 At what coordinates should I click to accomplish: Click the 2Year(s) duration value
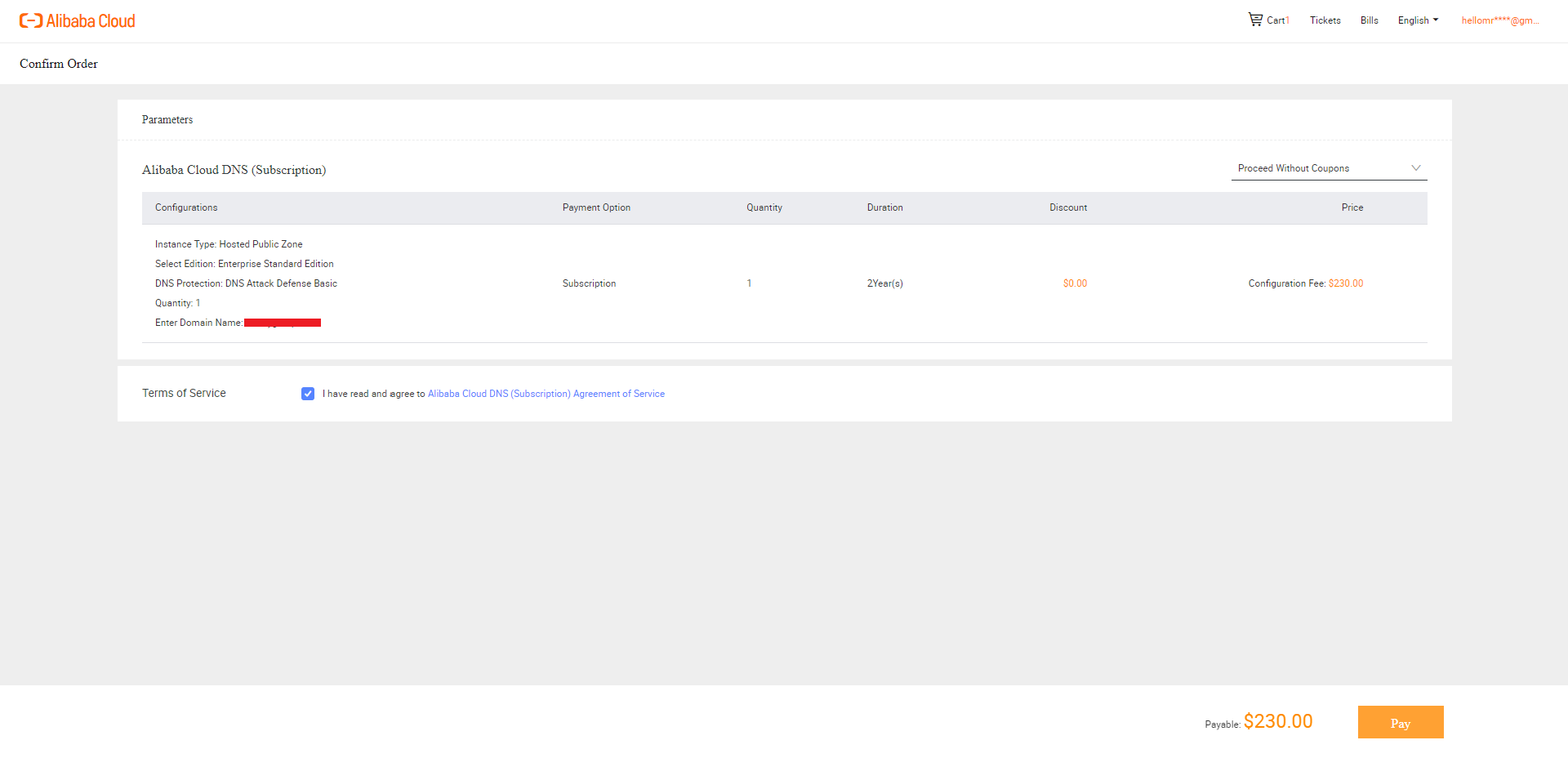pyautogui.click(x=885, y=283)
